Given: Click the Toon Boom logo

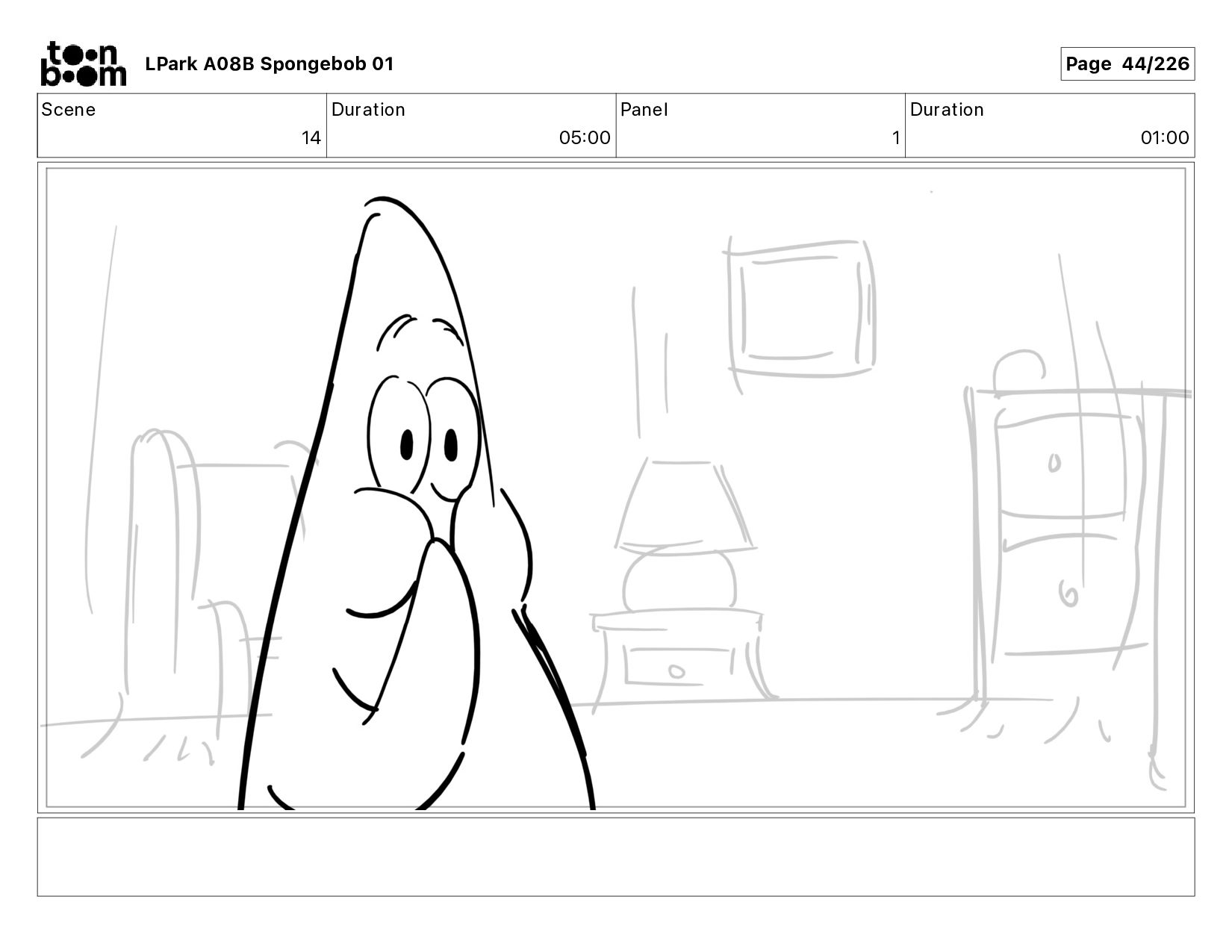Looking at the screenshot, I should [x=83, y=63].
